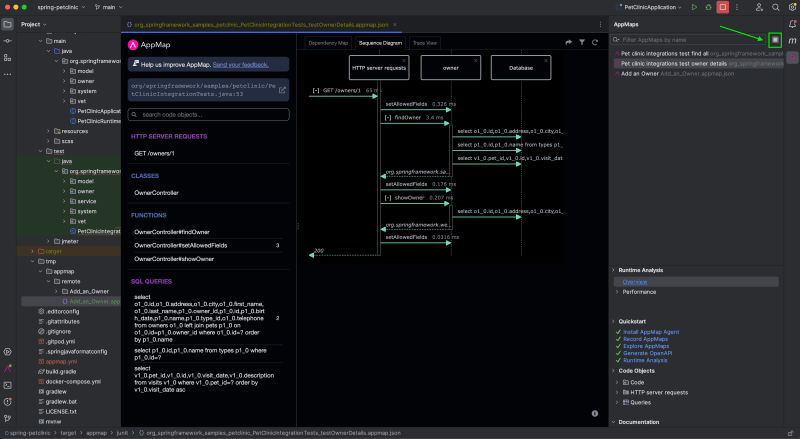The height and width of the screenshot is (439, 800).
Task: Open the Terminal tool window icon
Action: click(x=8, y=385)
